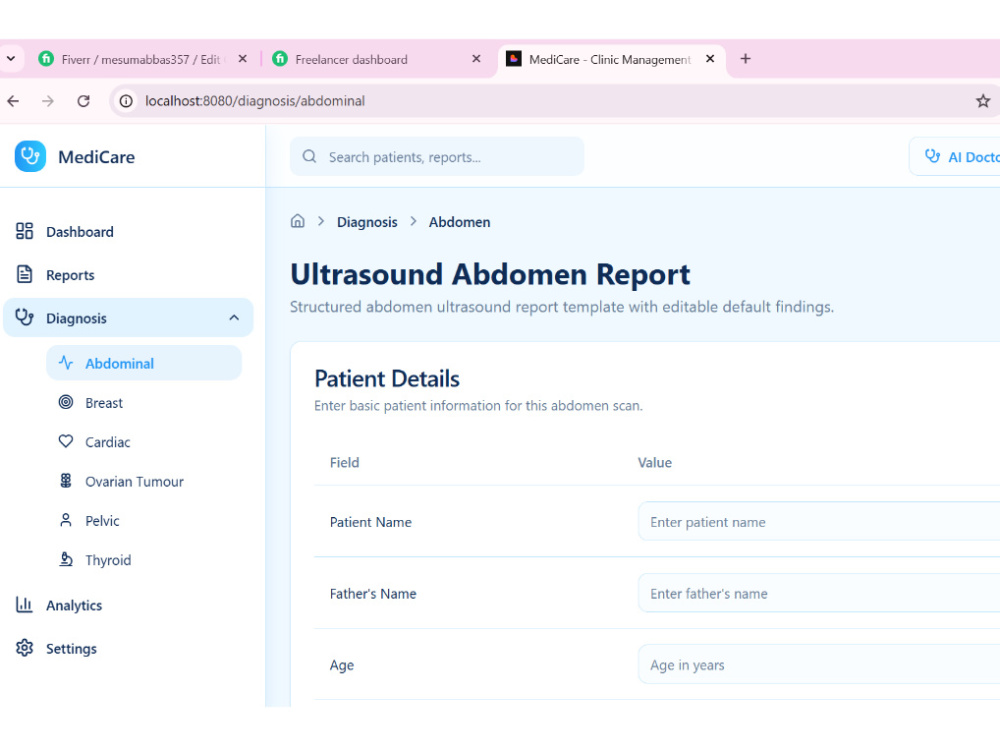
Task: Select Ovarian Tumour diagnosis item
Action: tap(143, 482)
